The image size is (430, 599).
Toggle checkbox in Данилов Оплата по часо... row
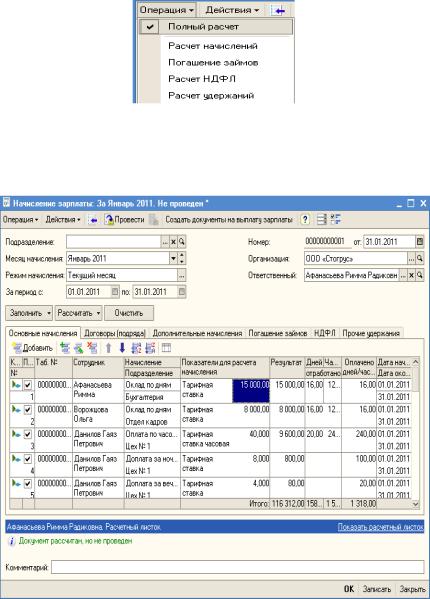click(27, 434)
